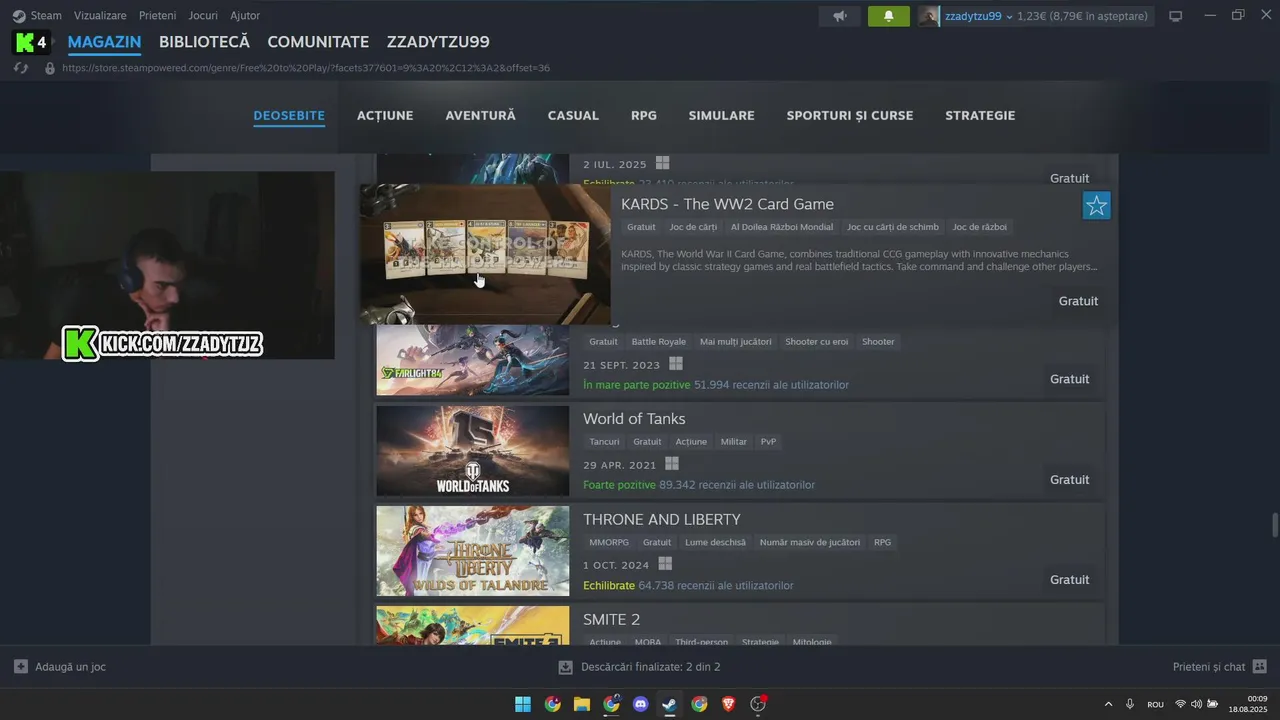Click 'Joc de cărți' tag on KARDS
1280x720 pixels.
click(x=693, y=227)
